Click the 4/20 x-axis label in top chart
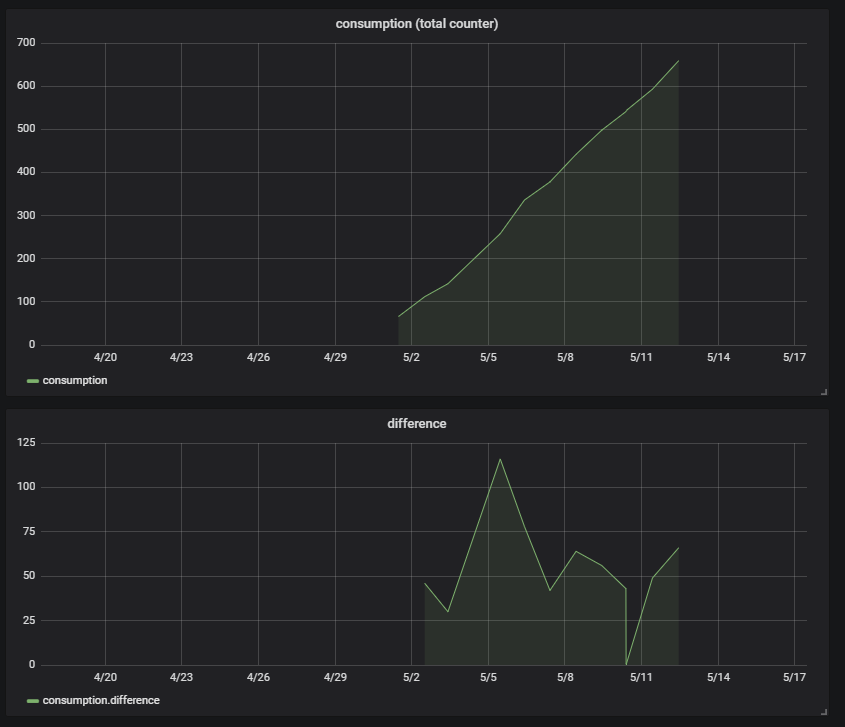Screen dimensions: 845x727 pos(105,357)
